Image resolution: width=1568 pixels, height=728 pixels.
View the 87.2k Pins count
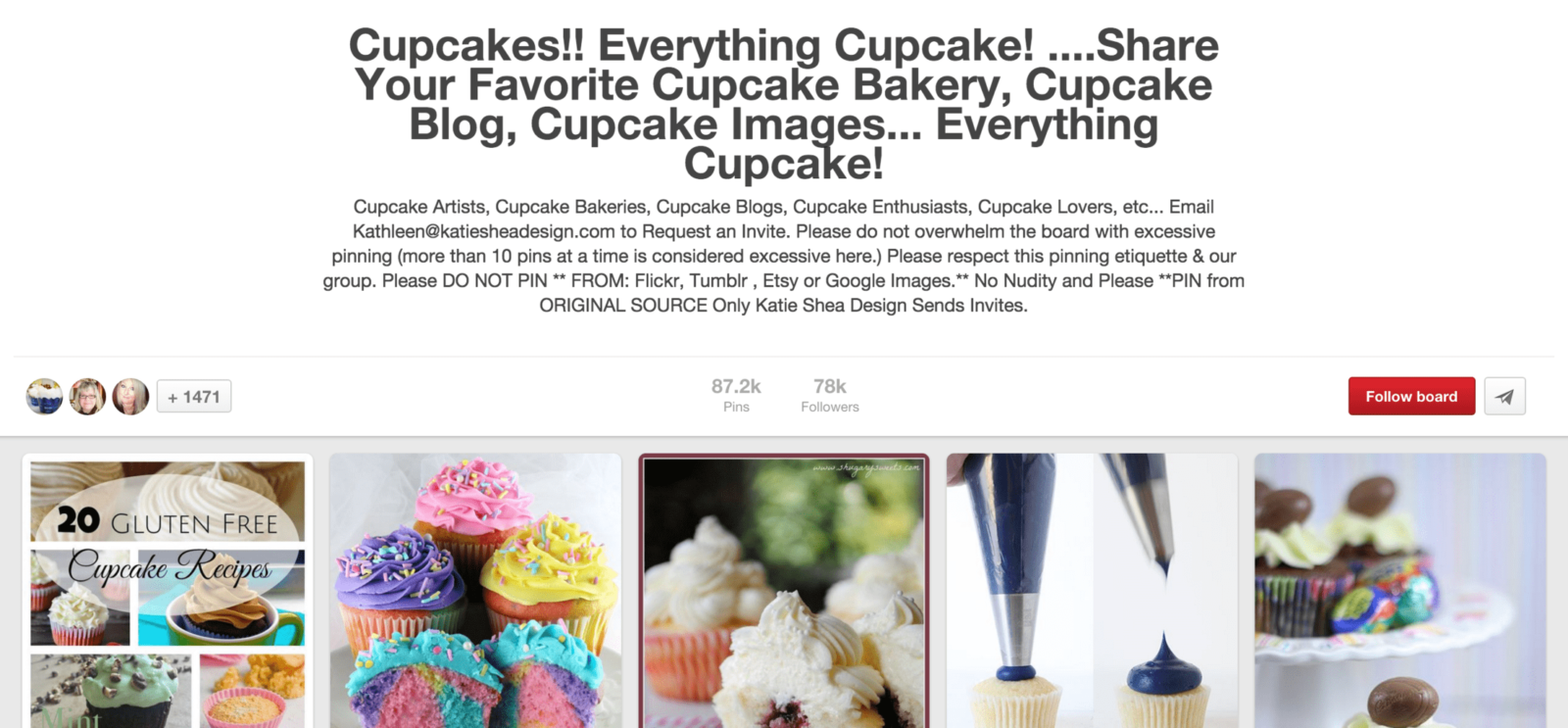coord(736,395)
